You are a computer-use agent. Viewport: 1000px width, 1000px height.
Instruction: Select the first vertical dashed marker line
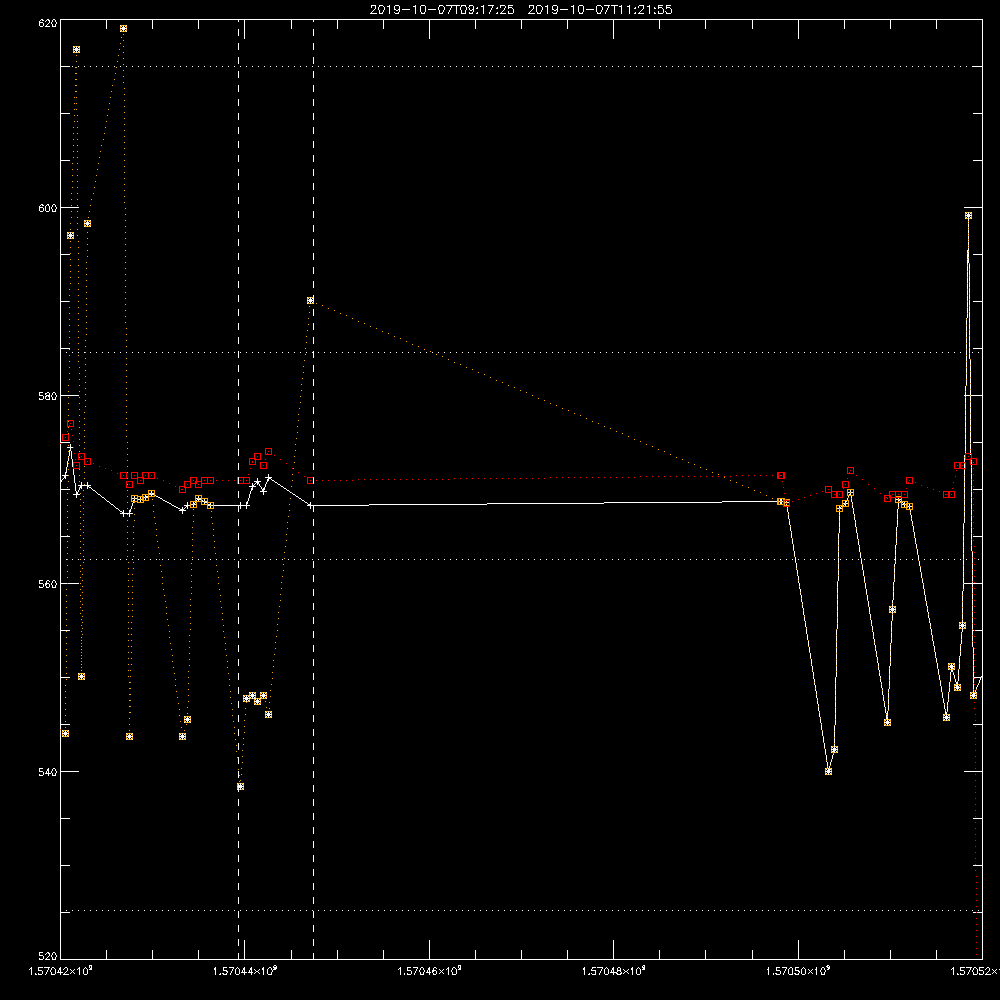click(239, 489)
